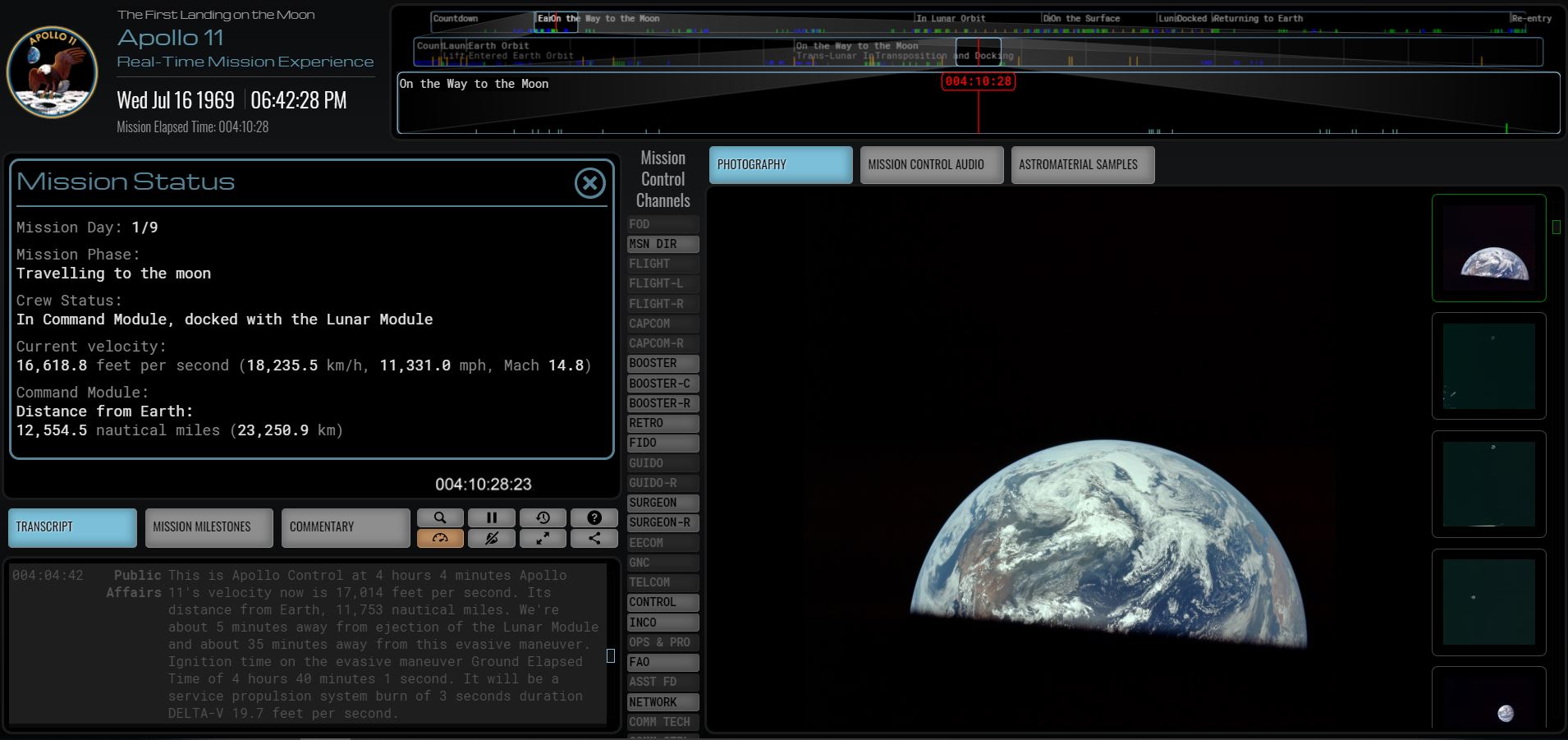This screenshot has width=1568, height=740.
Task: Select the SURGEON-R channel
Action: pyautogui.click(x=663, y=522)
